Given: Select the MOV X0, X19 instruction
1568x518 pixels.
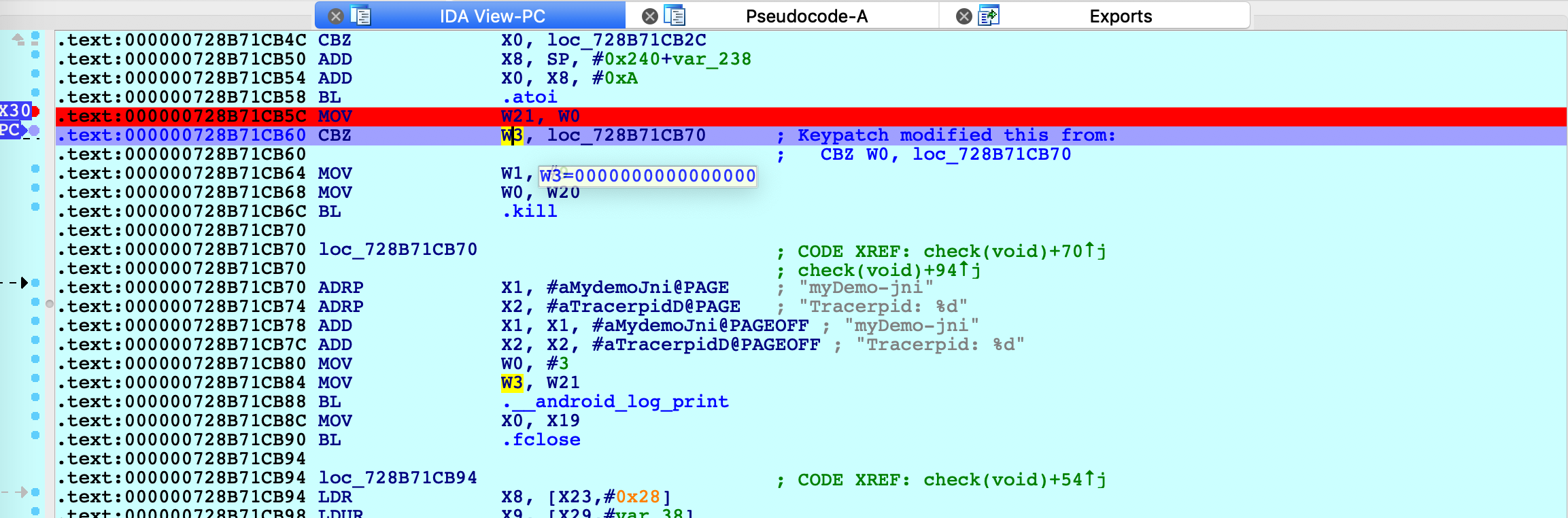Looking at the screenshot, I should tap(449, 421).
